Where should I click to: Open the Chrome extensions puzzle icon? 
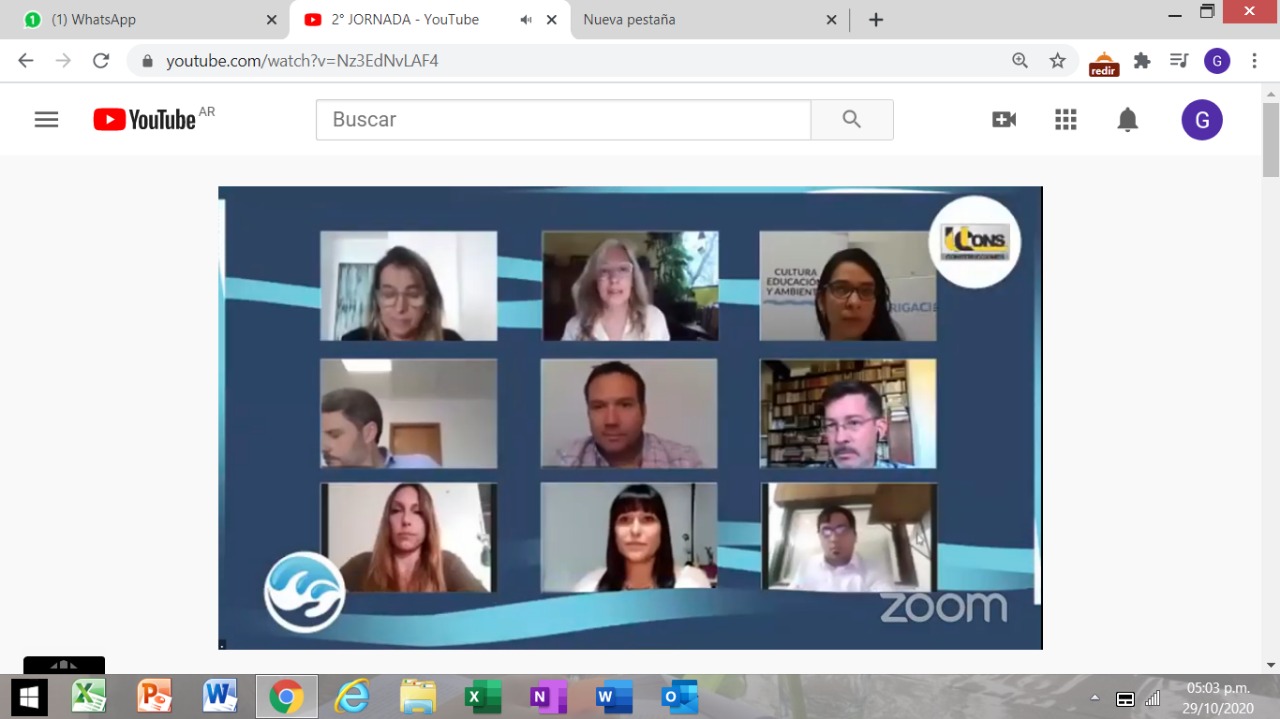pos(1142,61)
